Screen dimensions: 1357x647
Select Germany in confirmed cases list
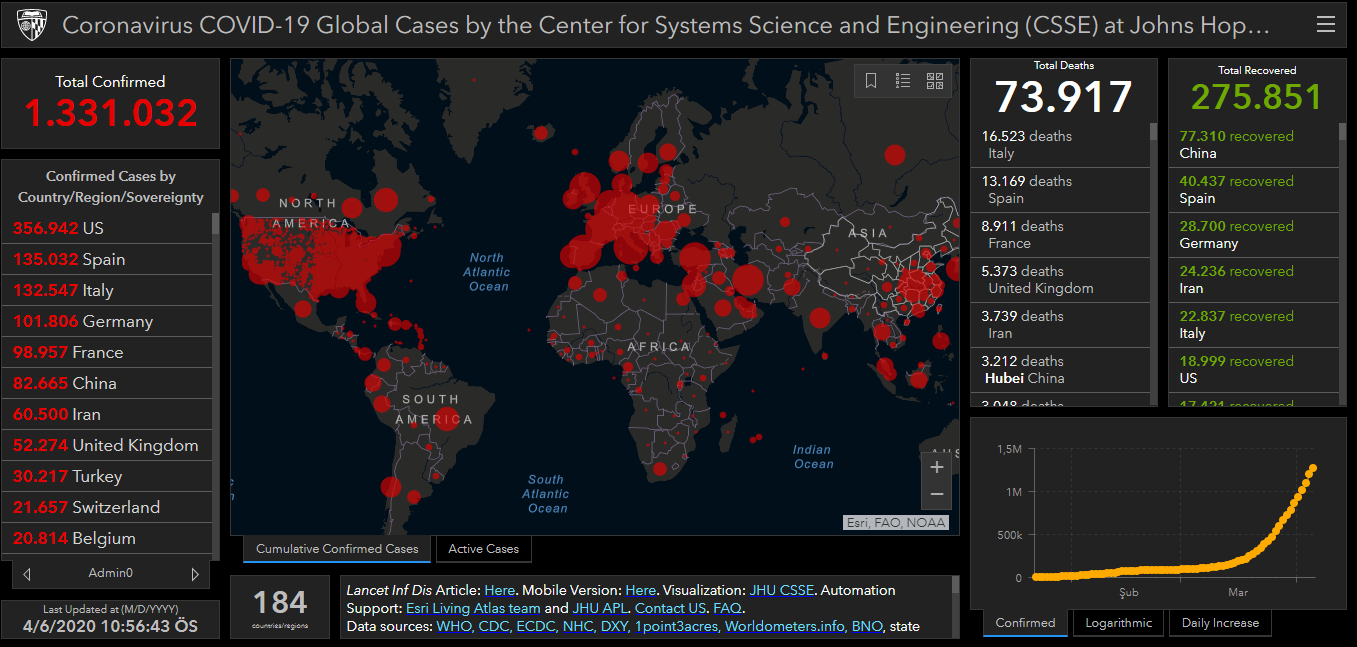(x=107, y=321)
